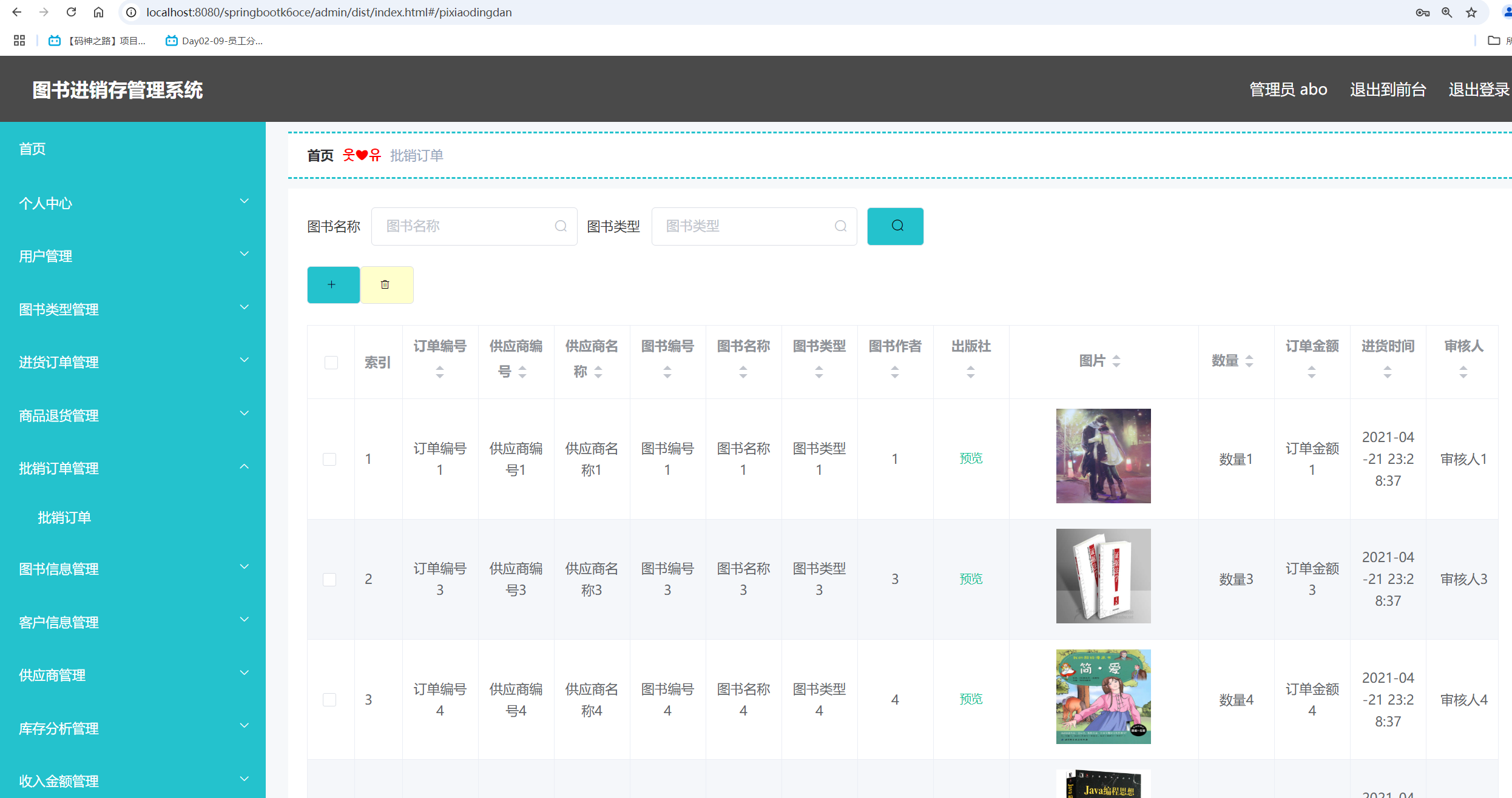Click the browser back arrow
The width and height of the screenshot is (1512, 798).
click(17, 12)
